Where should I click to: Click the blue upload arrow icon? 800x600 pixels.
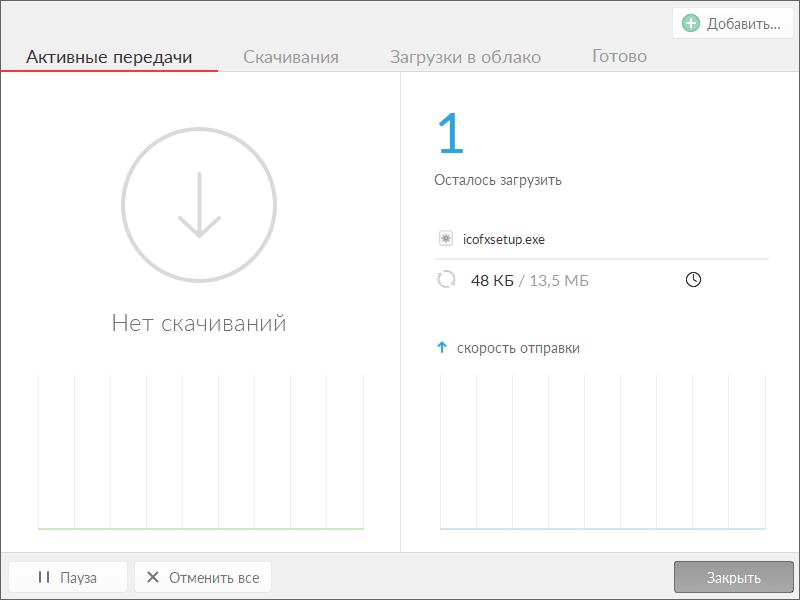tap(441, 348)
